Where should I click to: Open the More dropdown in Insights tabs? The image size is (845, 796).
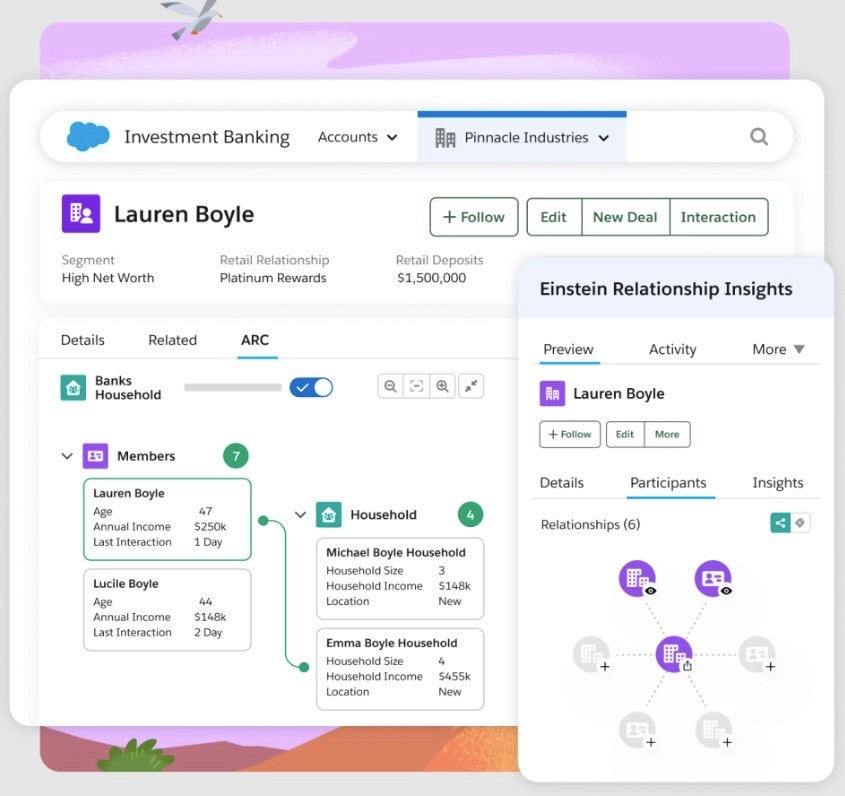click(x=778, y=349)
